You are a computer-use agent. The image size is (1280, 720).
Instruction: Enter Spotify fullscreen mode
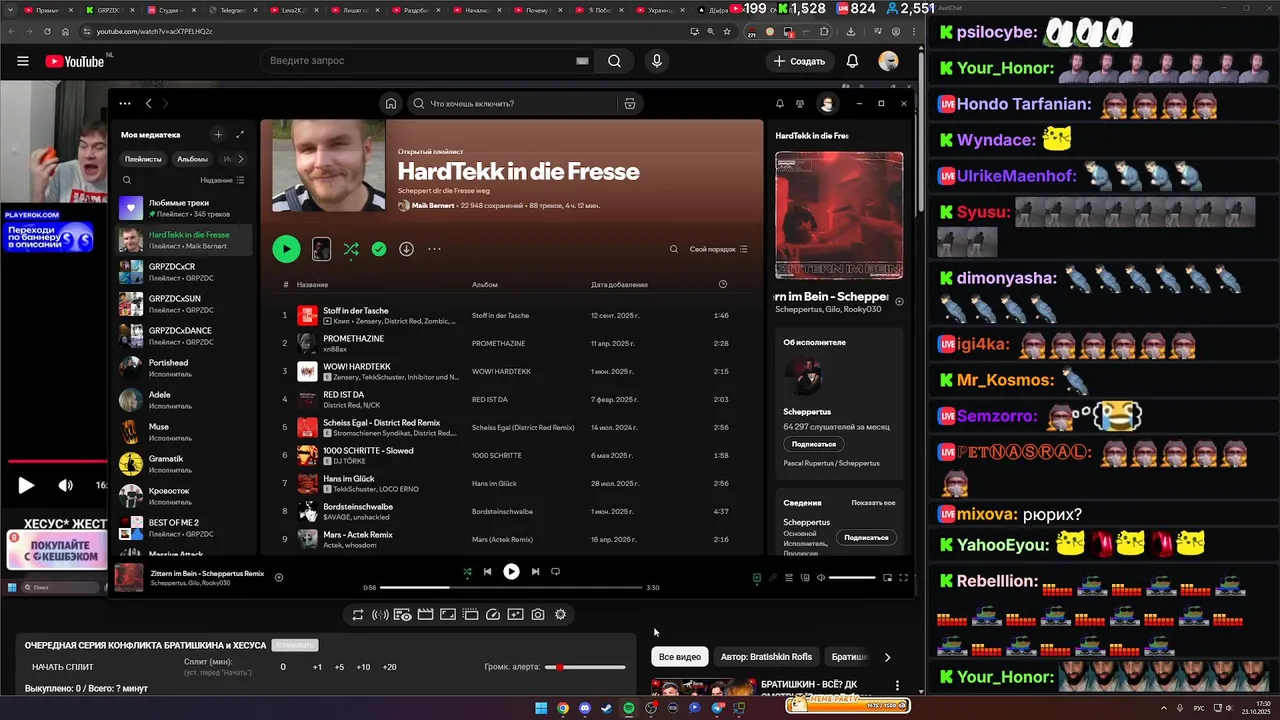pos(903,577)
